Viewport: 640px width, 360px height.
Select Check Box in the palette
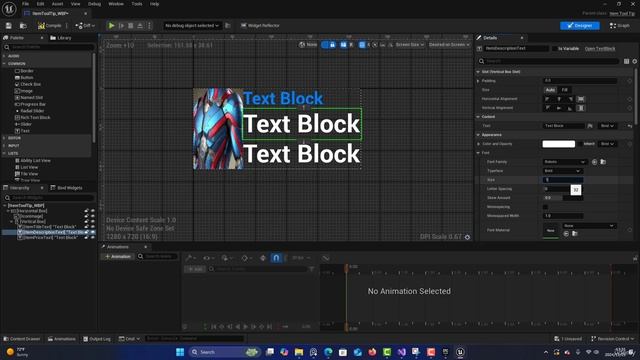click(x=28, y=84)
